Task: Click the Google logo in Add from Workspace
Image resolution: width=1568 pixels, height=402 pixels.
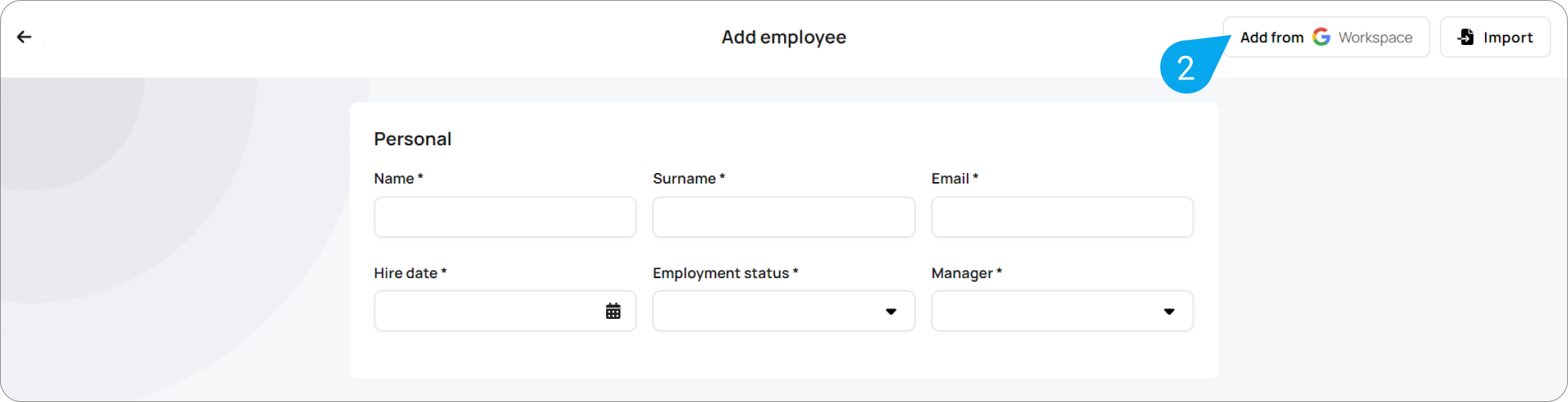Action: (x=1321, y=37)
